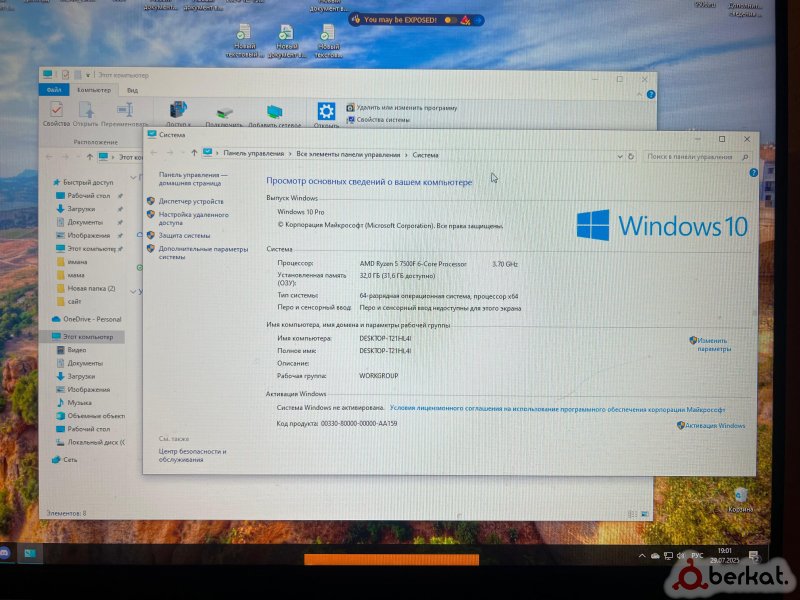This screenshot has height=600, width=800.
Task: Open Диспетчер устройств link
Action: (191, 201)
